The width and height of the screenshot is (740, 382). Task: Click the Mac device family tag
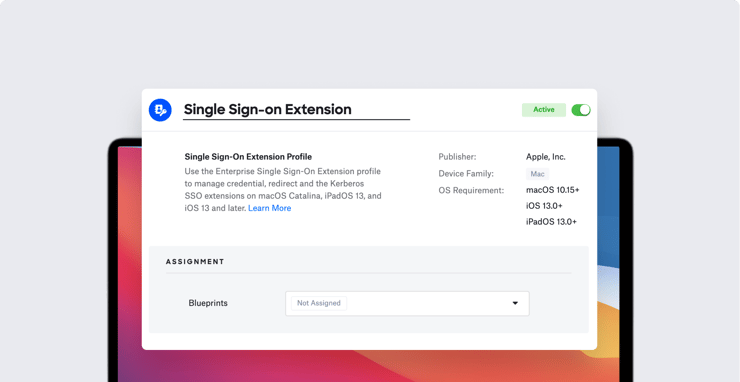click(538, 174)
